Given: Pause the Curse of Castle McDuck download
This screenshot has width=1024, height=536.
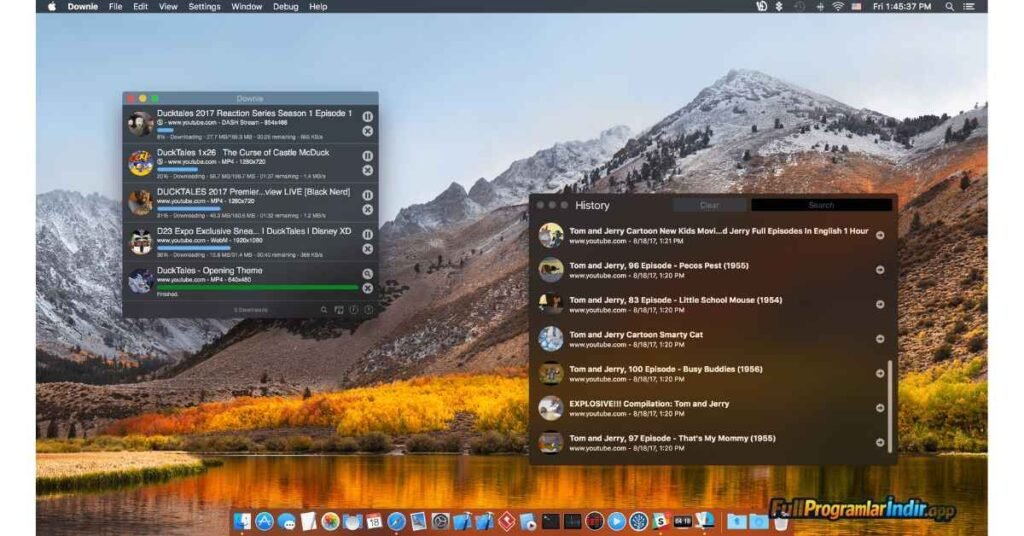Looking at the screenshot, I should [367, 156].
